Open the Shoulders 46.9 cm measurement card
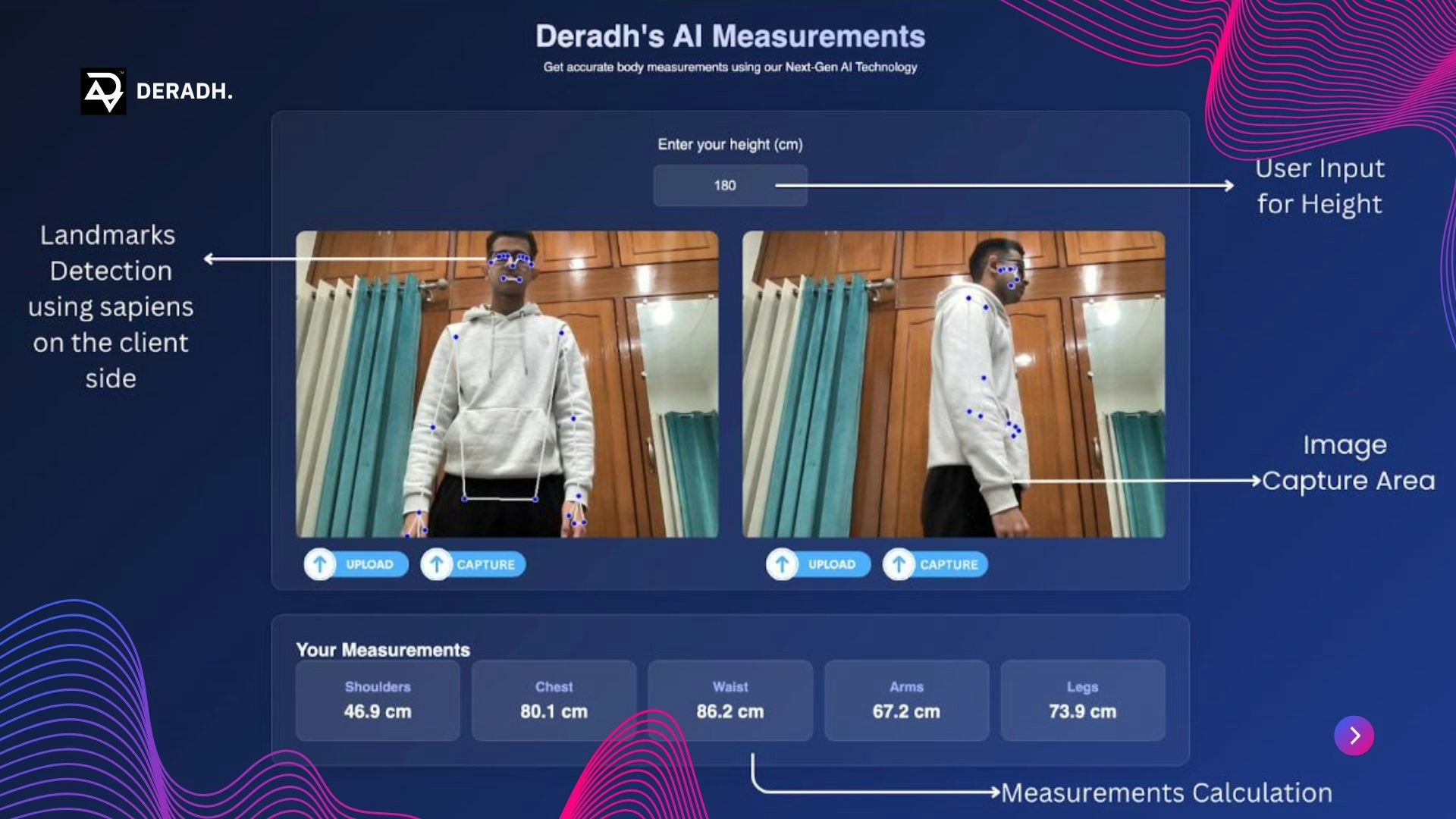 [378, 700]
